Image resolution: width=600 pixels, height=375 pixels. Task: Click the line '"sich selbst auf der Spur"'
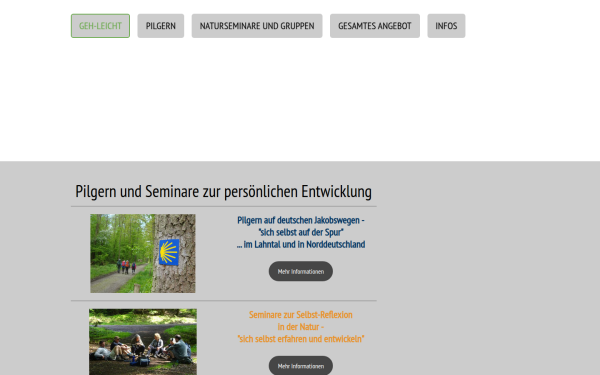click(301, 232)
